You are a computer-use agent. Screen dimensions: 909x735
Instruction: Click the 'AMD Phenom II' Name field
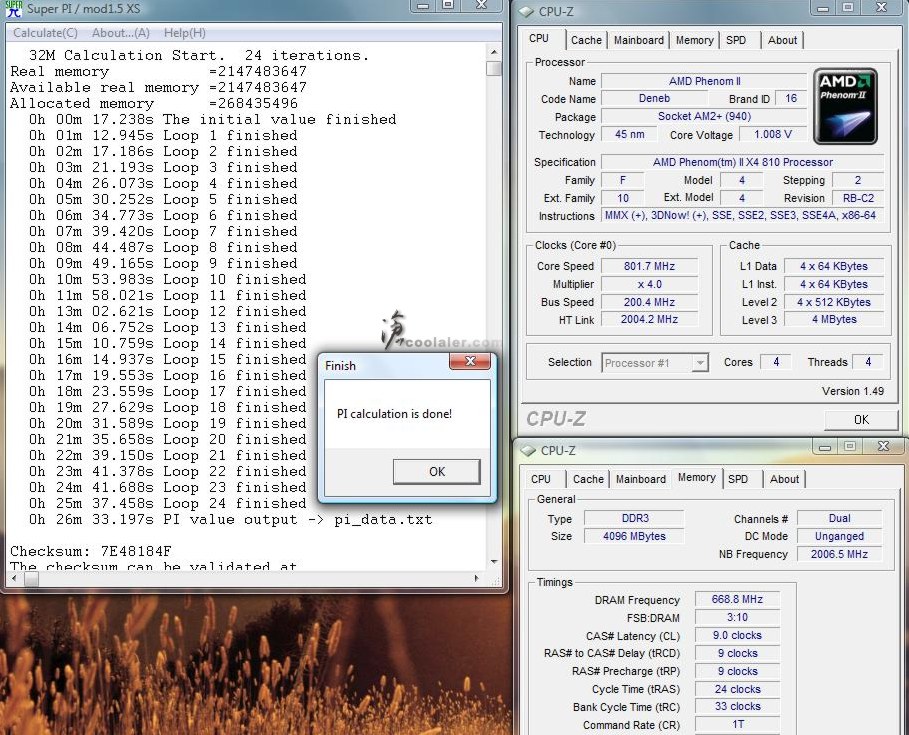704,81
